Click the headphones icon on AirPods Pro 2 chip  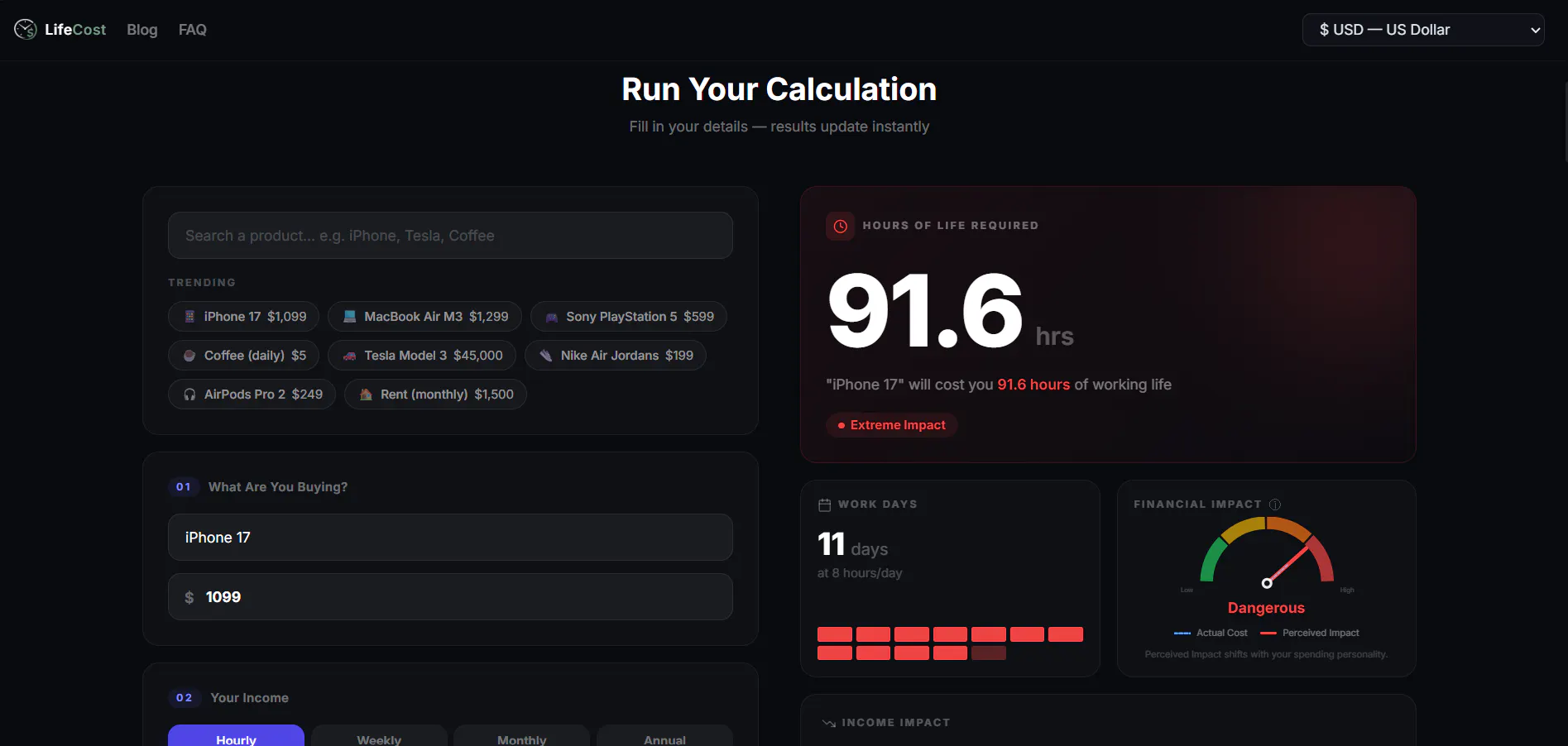(x=189, y=395)
